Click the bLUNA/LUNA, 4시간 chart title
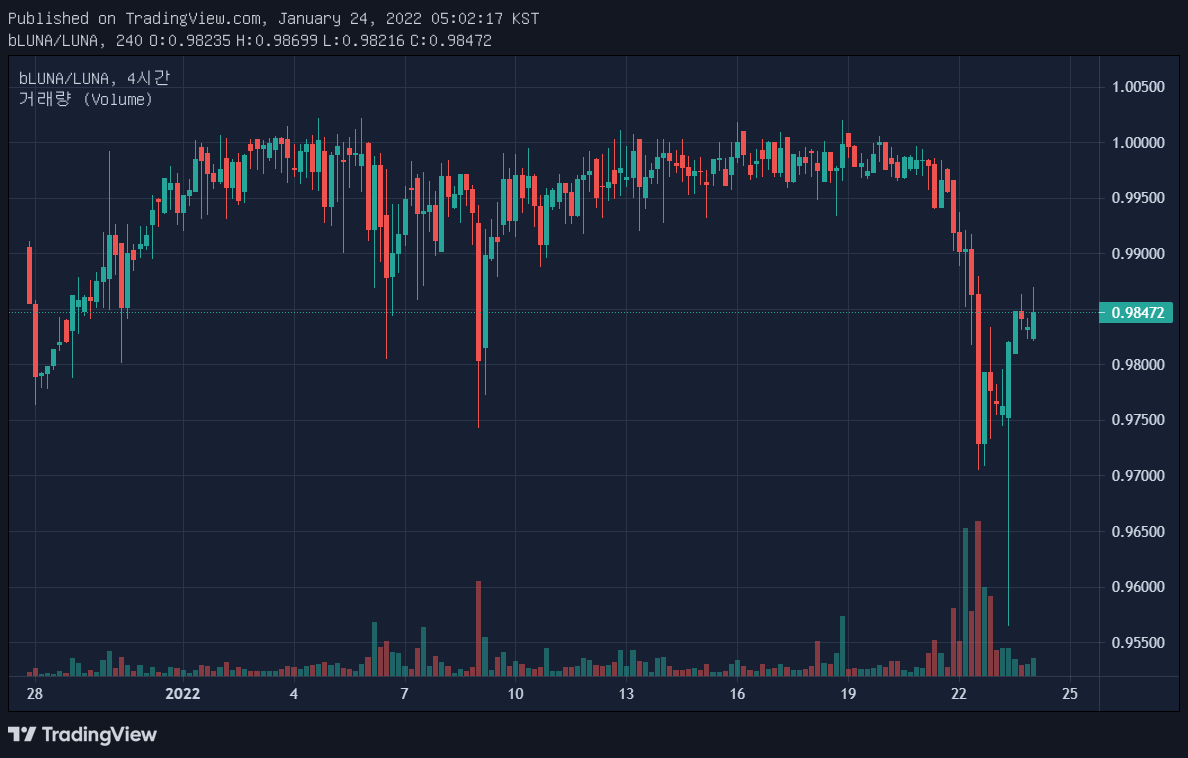The width and height of the screenshot is (1188, 758). point(95,78)
